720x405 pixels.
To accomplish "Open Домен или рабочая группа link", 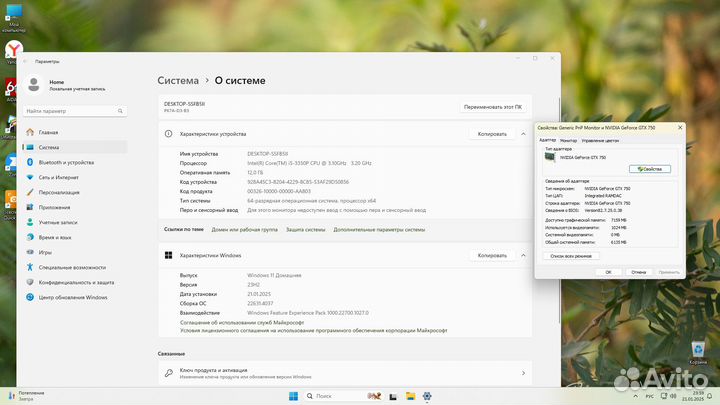I will 244,230.
